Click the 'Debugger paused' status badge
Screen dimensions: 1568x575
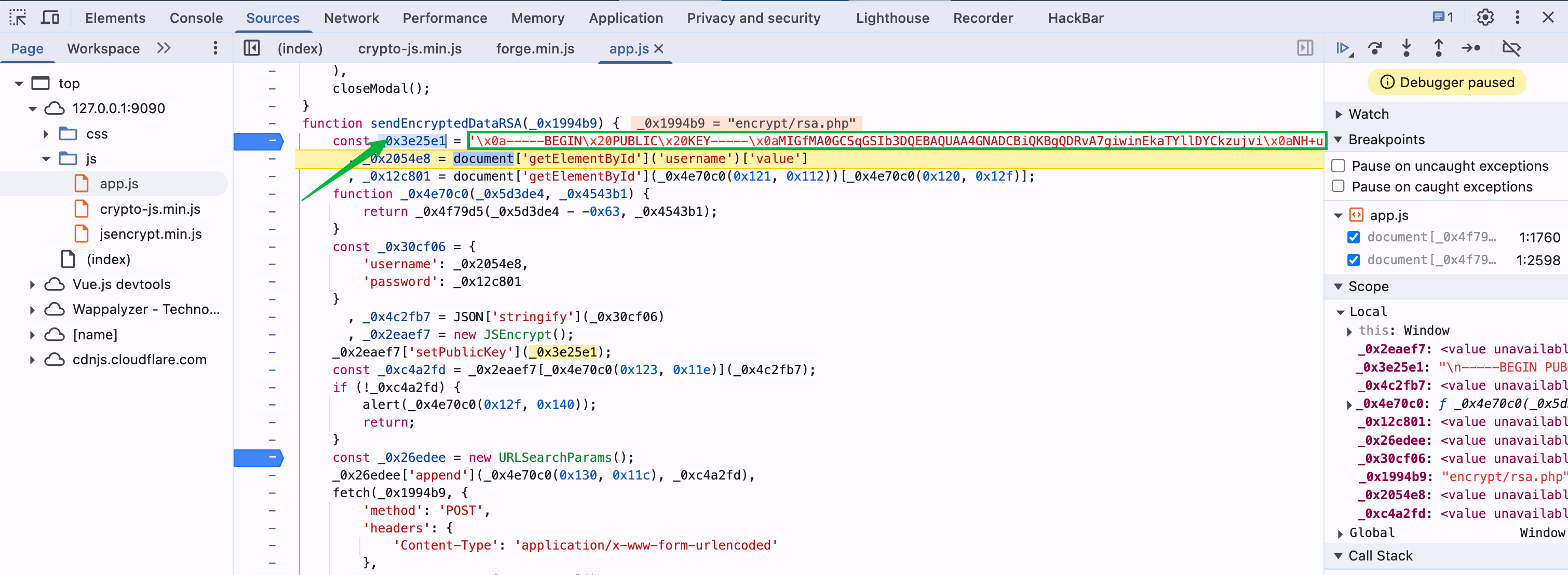[x=1447, y=83]
